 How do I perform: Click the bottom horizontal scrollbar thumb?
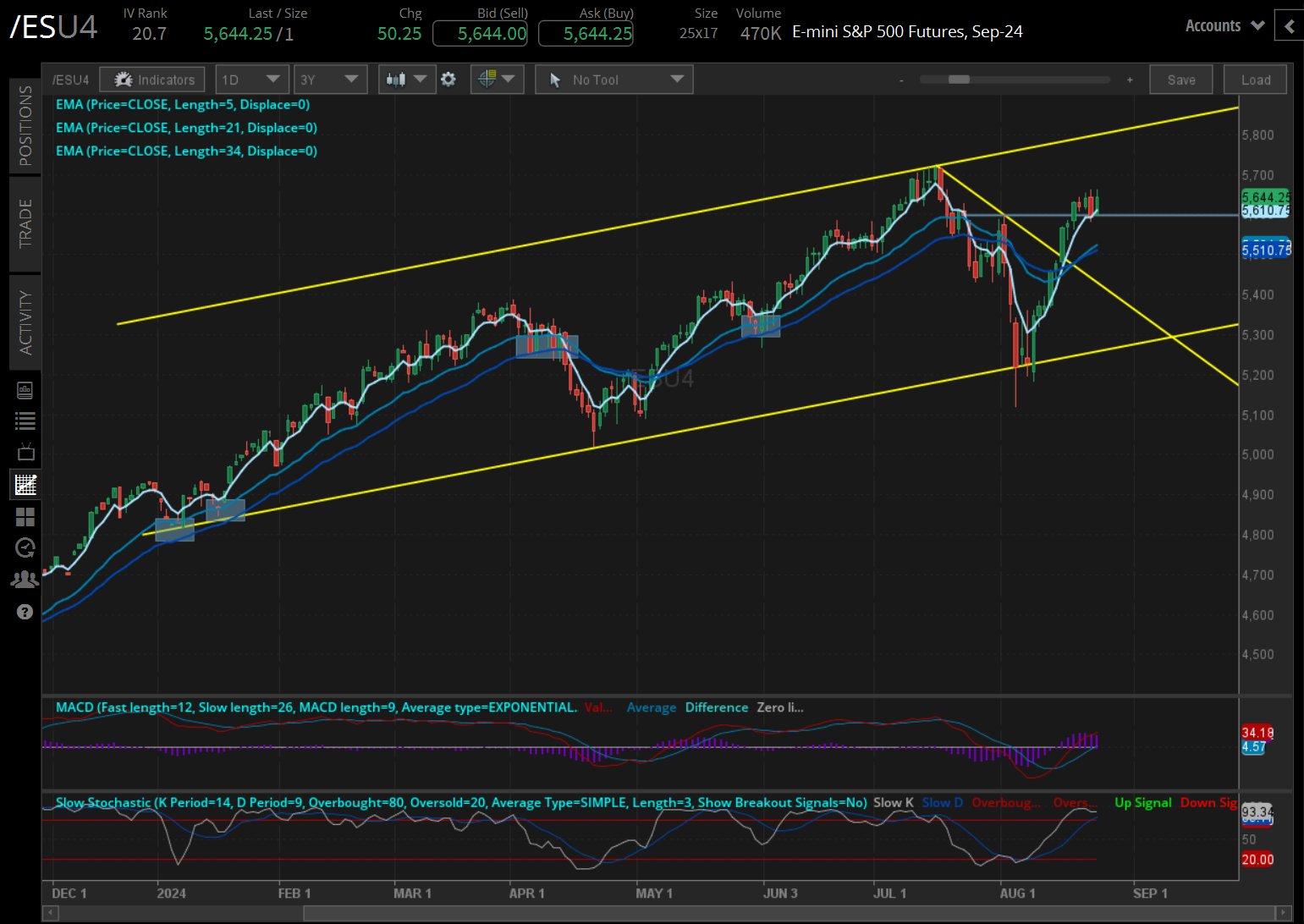789,913
